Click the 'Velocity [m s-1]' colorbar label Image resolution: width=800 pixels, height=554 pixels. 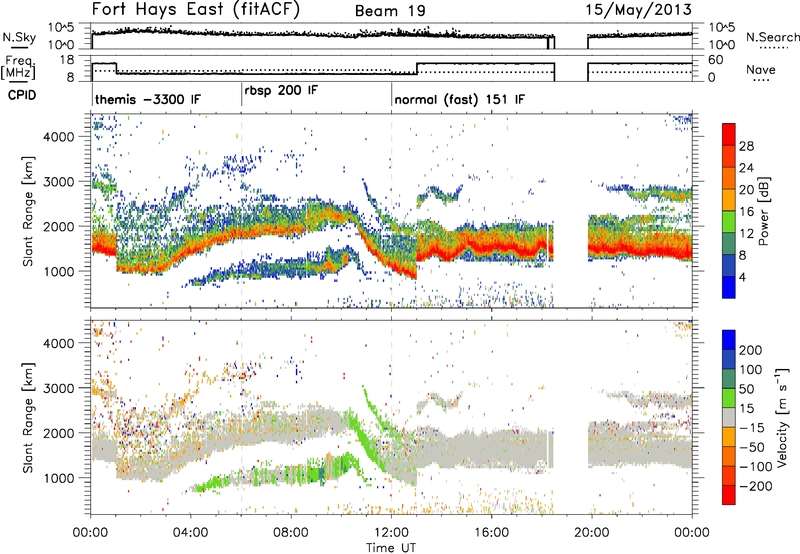782,417
